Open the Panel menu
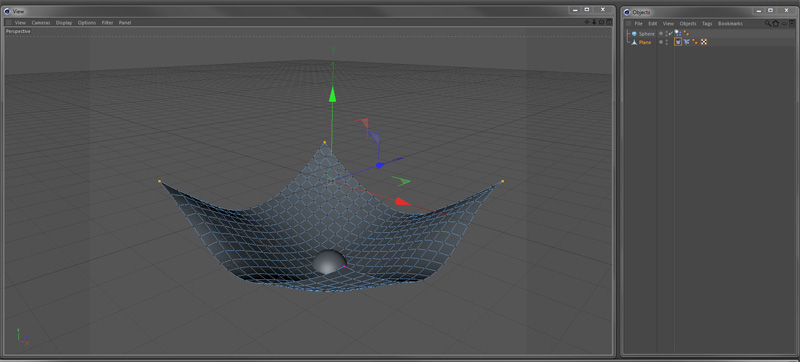 coord(124,23)
